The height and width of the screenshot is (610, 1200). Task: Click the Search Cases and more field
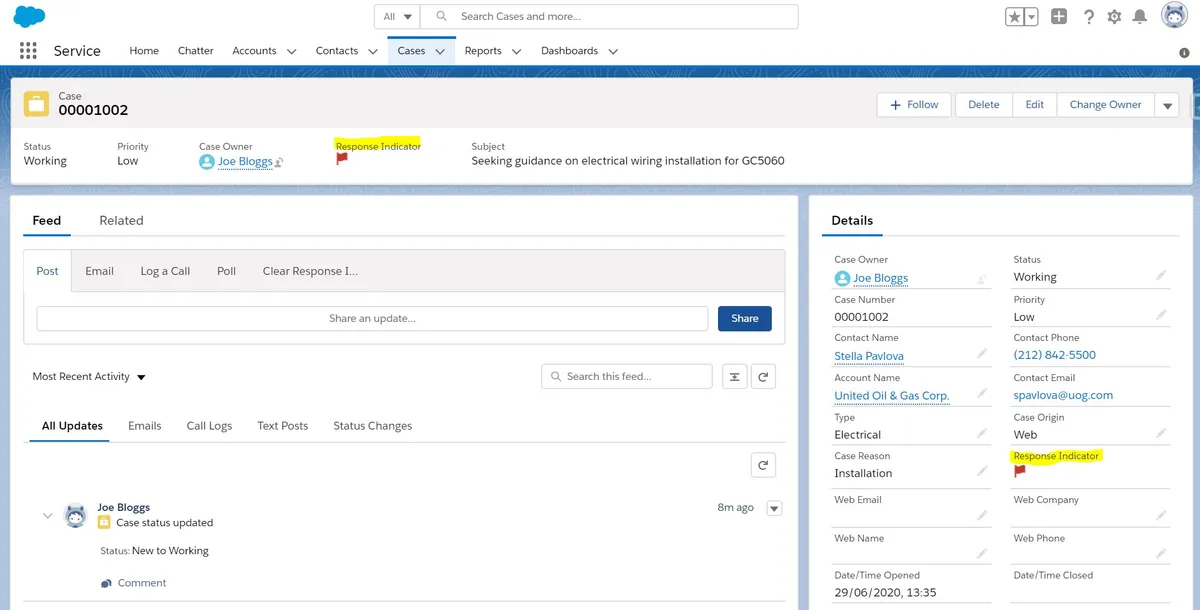point(609,17)
